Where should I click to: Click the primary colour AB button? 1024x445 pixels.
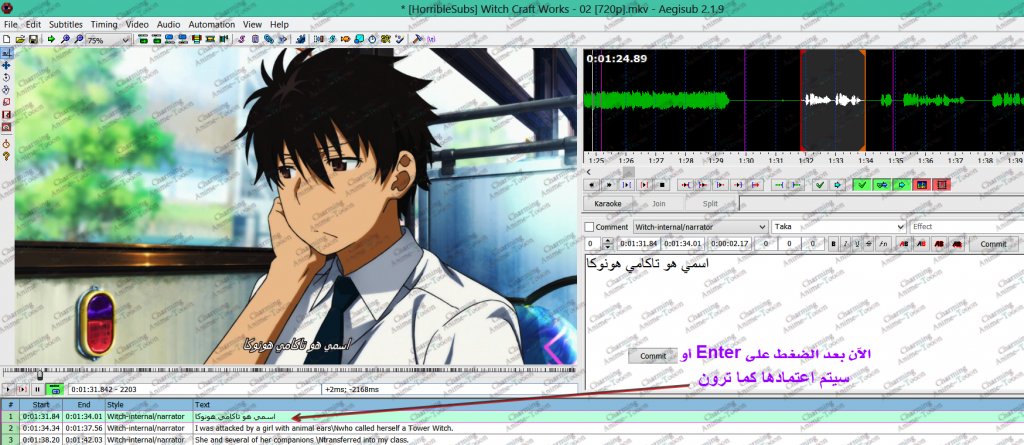(x=903, y=243)
